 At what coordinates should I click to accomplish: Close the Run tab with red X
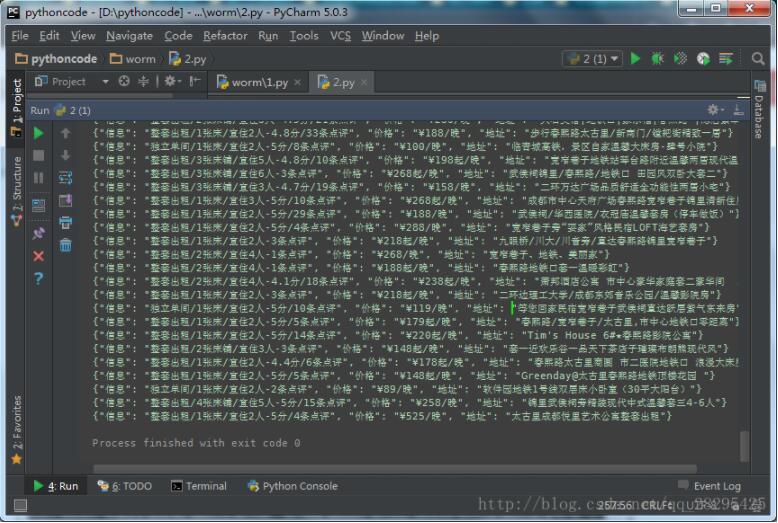pyautogui.click(x=39, y=256)
